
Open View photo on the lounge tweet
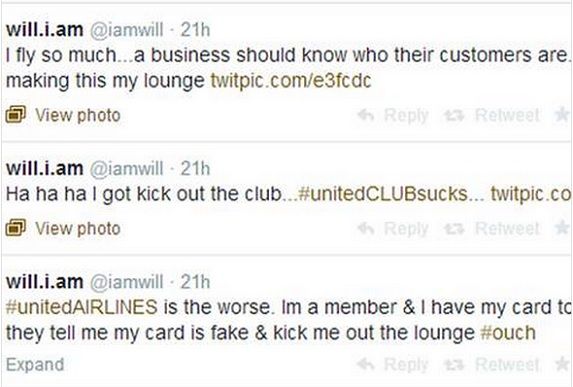pos(78,115)
